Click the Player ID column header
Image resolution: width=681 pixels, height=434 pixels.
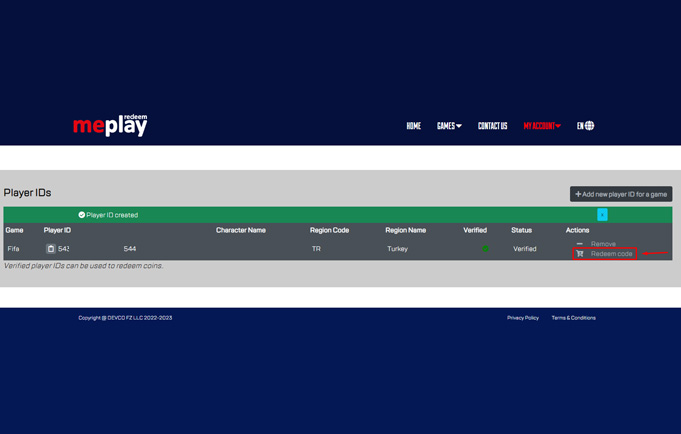[x=57, y=230]
